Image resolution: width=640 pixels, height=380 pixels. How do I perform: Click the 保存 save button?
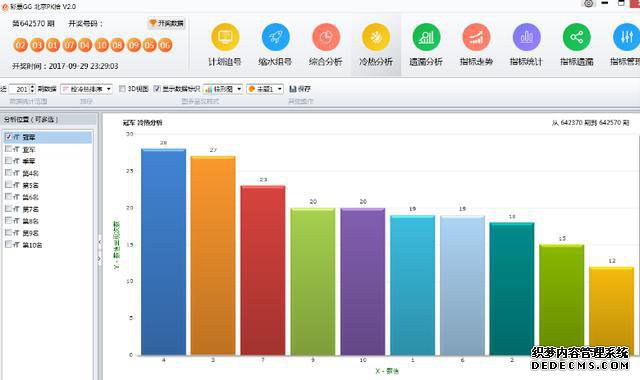(x=300, y=89)
